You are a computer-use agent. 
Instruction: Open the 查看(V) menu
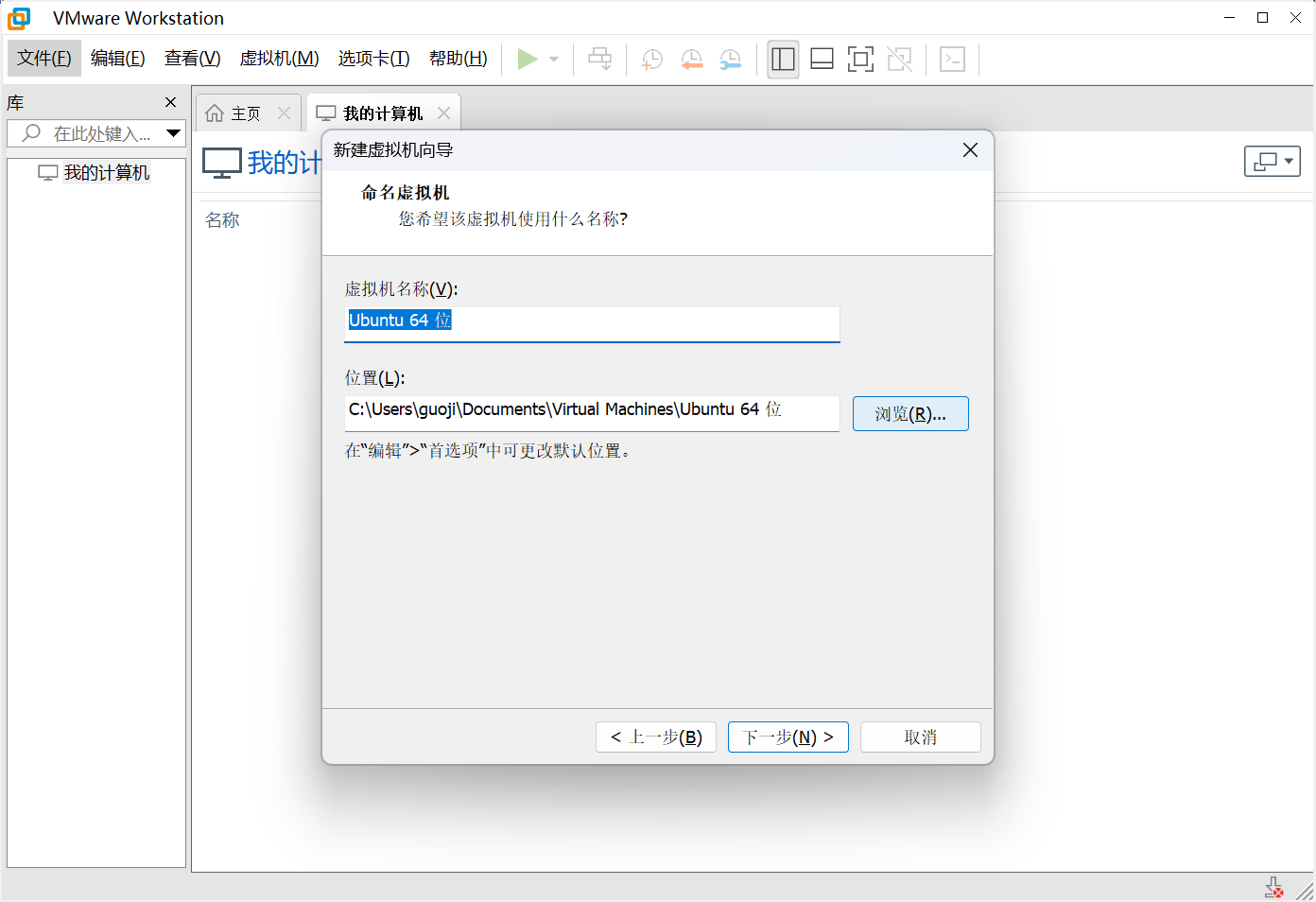193,59
